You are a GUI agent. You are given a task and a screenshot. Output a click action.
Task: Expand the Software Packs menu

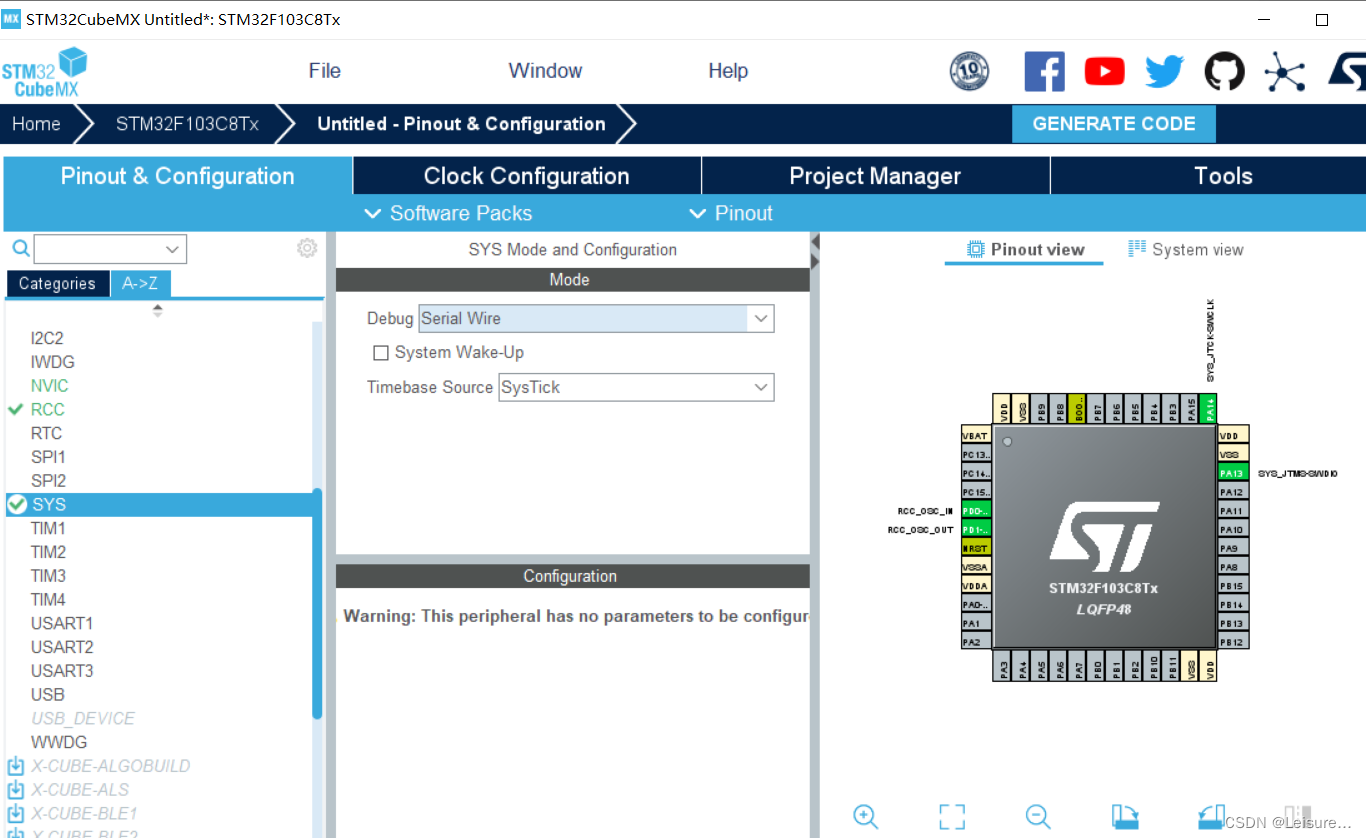(448, 213)
